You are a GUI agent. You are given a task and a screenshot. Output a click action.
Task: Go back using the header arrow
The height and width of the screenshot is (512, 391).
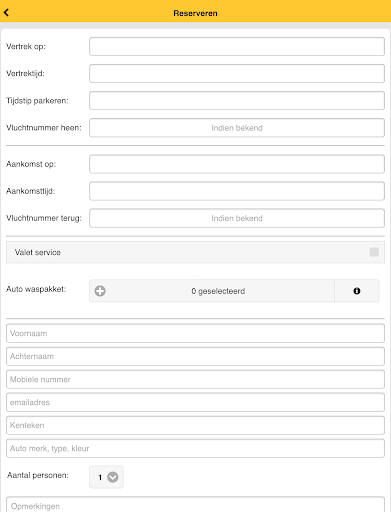6,13
